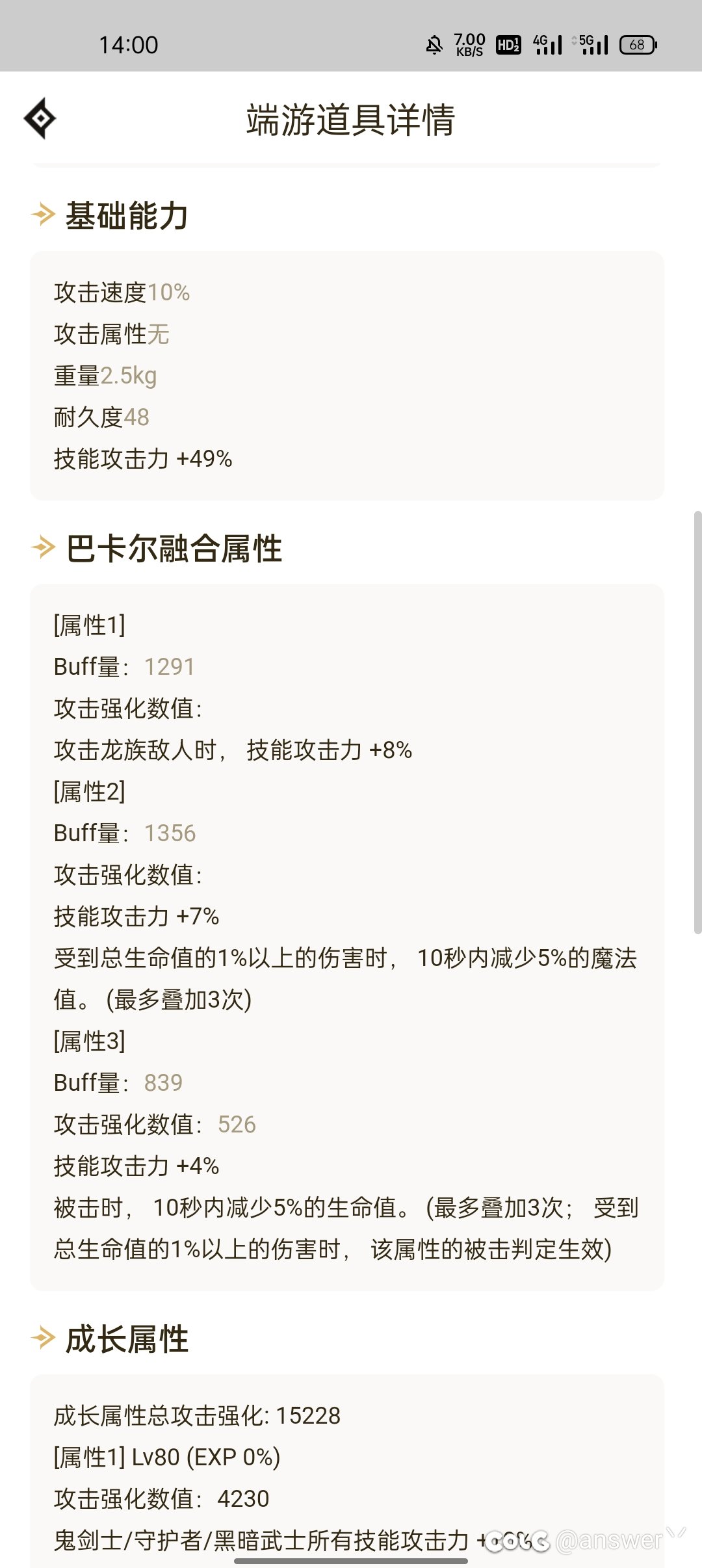Tap the 端游道具详情 page title
Viewport: 702px width, 1568px height.
350,120
